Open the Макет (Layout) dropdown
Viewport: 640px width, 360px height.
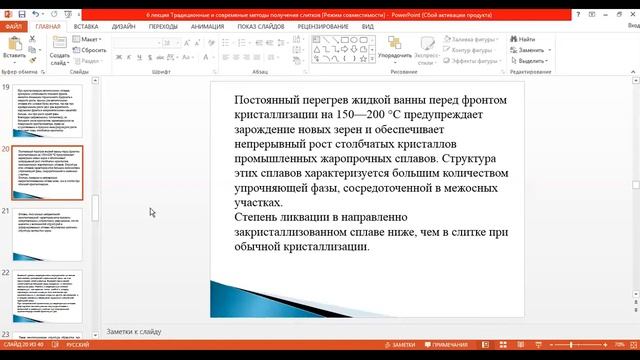click(x=87, y=39)
